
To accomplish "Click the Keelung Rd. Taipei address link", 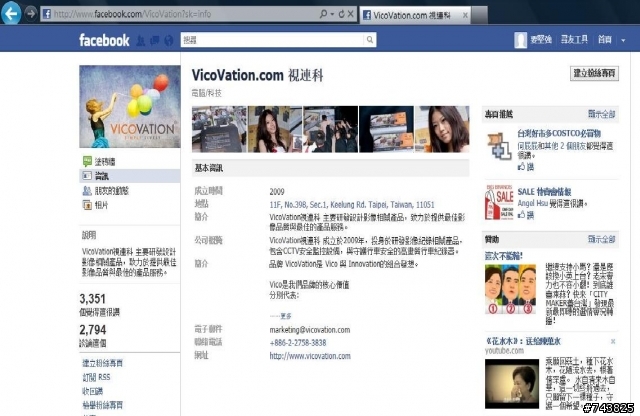I will click(352, 204).
